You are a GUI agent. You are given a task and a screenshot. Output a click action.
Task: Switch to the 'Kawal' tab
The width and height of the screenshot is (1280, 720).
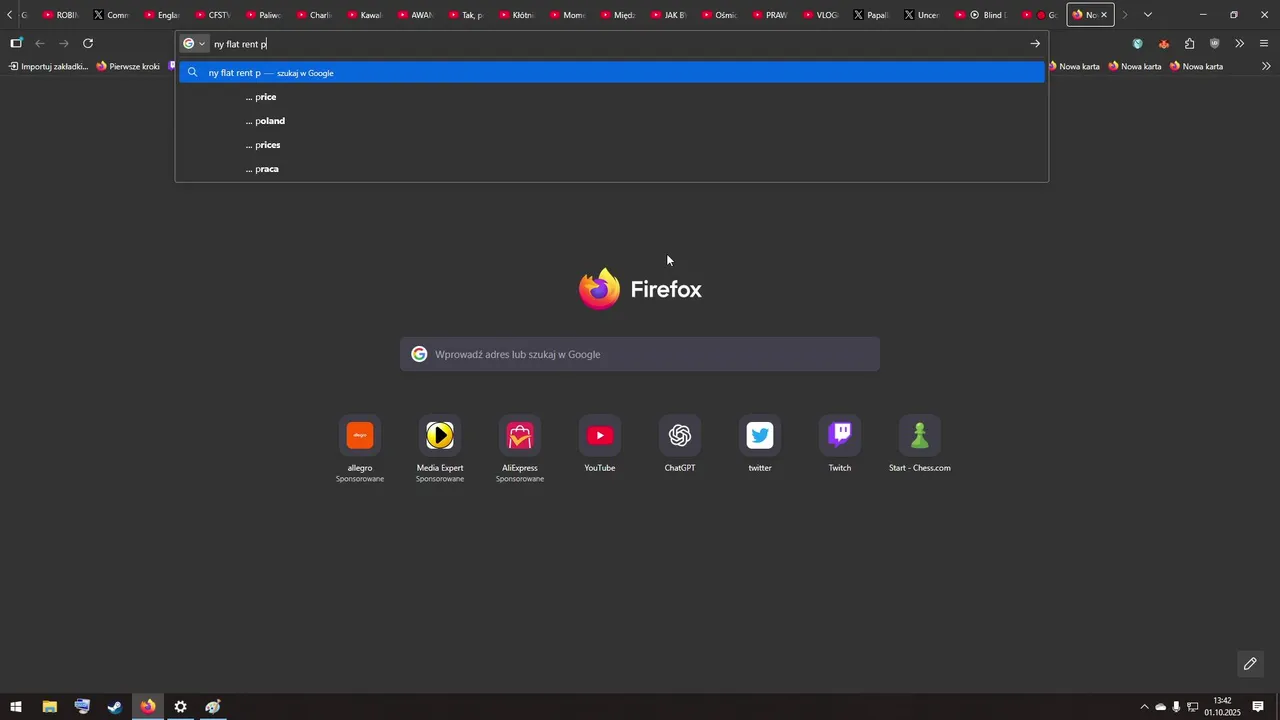365,15
